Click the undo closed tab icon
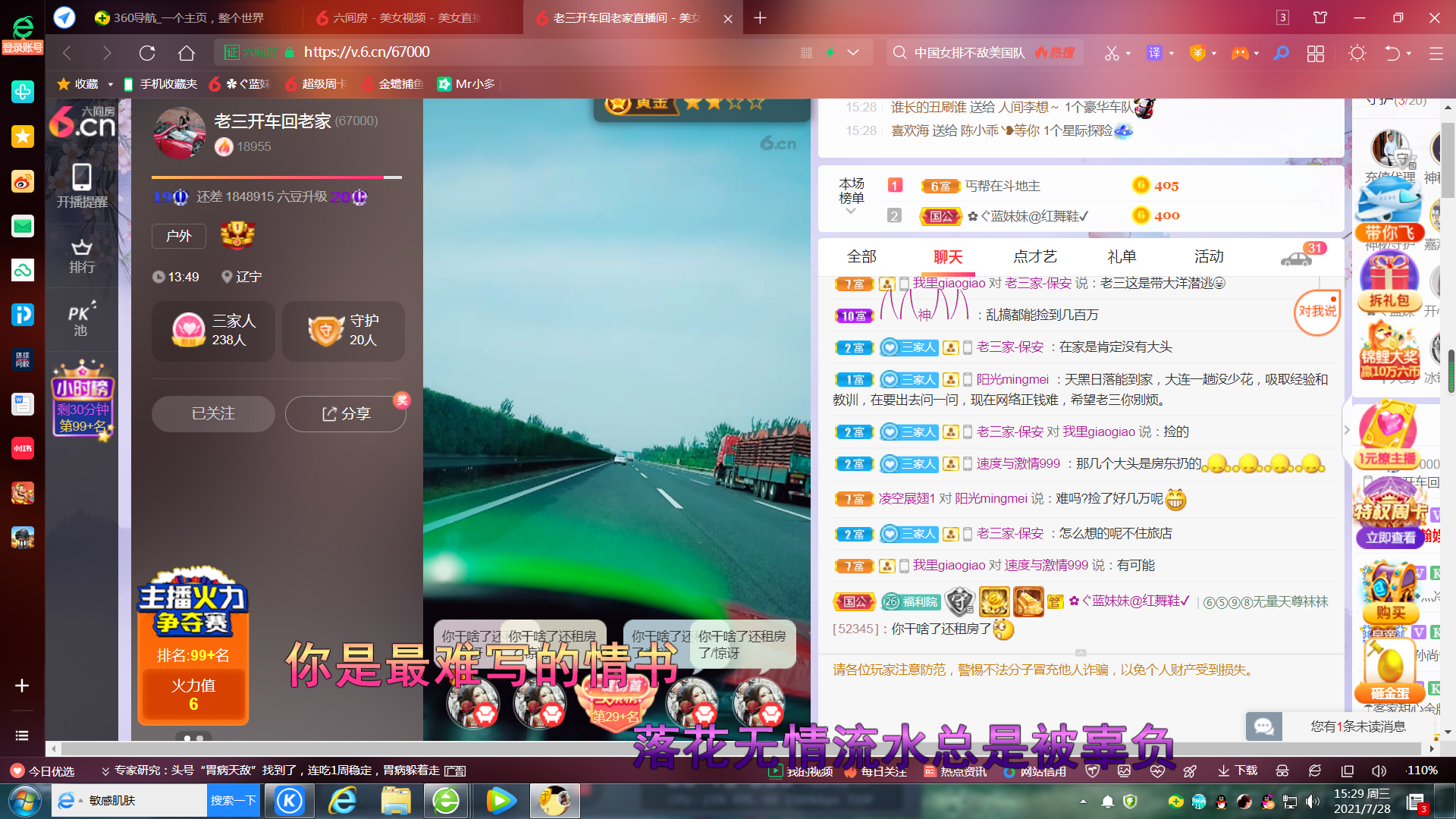This screenshot has width=1456, height=819. tap(1392, 53)
